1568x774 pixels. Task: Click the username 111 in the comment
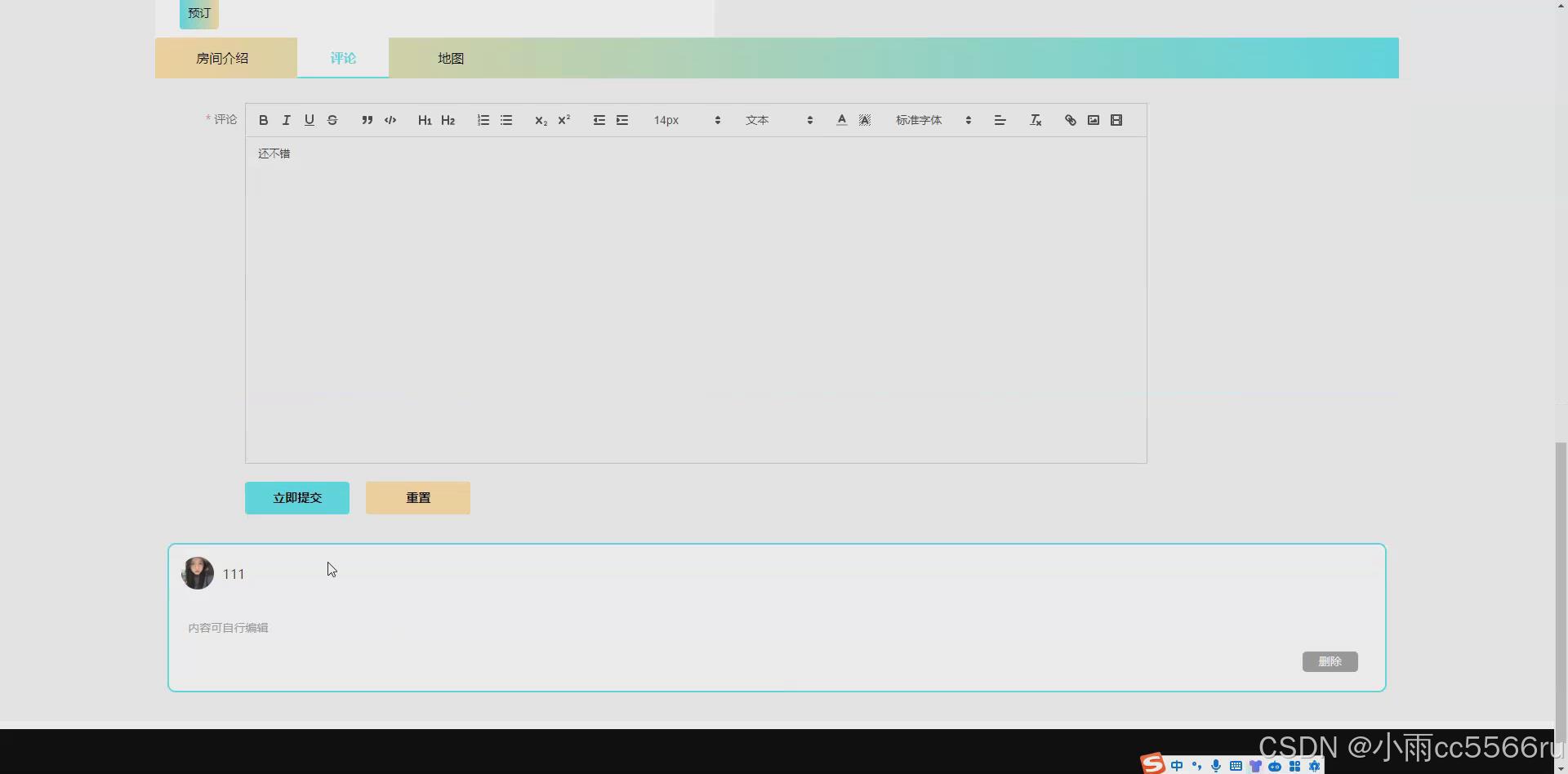coord(234,574)
